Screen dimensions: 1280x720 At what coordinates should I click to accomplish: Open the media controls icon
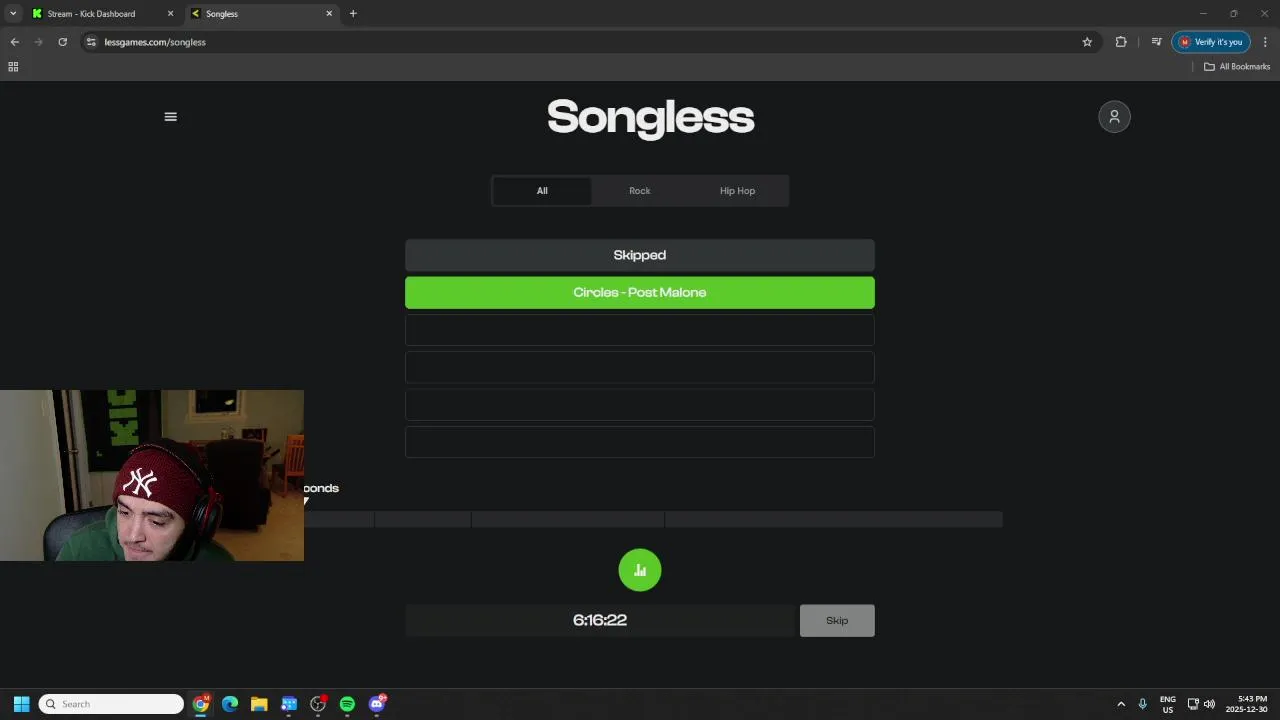click(1156, 42)
